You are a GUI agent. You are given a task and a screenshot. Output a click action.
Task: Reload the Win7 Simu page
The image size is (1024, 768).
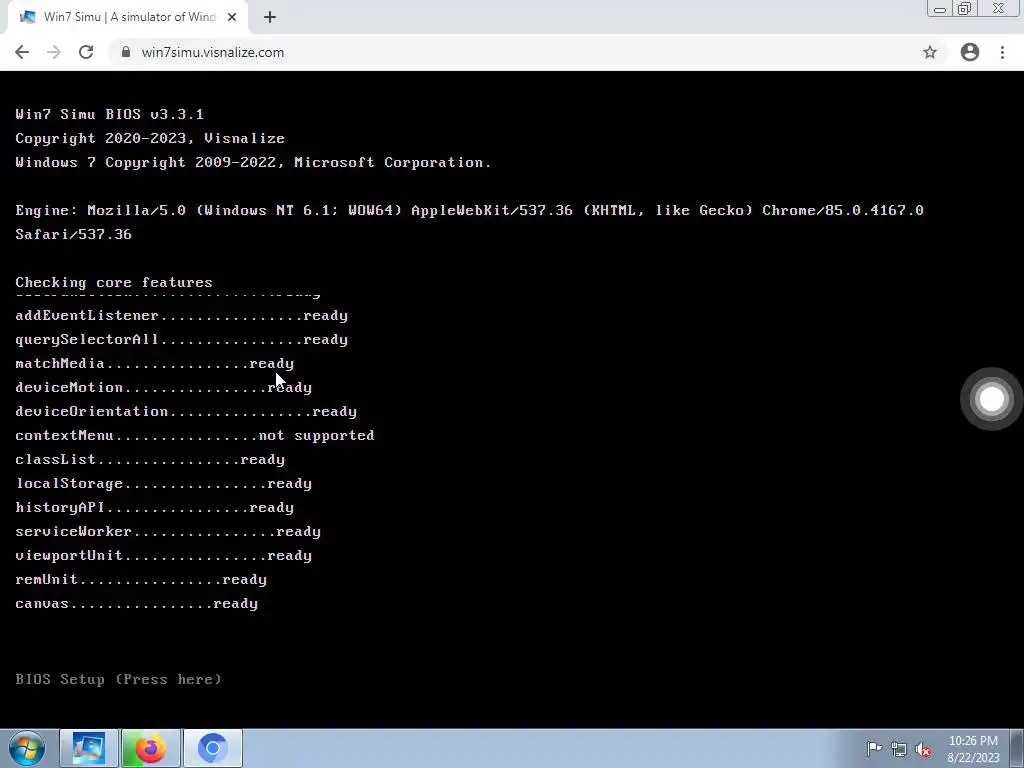[86, 52]
